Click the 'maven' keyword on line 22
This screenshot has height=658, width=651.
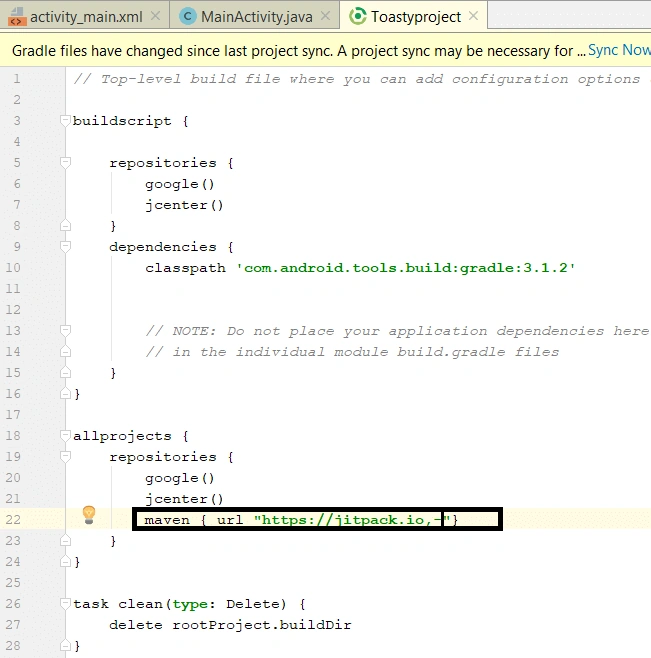[x=167, y=520]
